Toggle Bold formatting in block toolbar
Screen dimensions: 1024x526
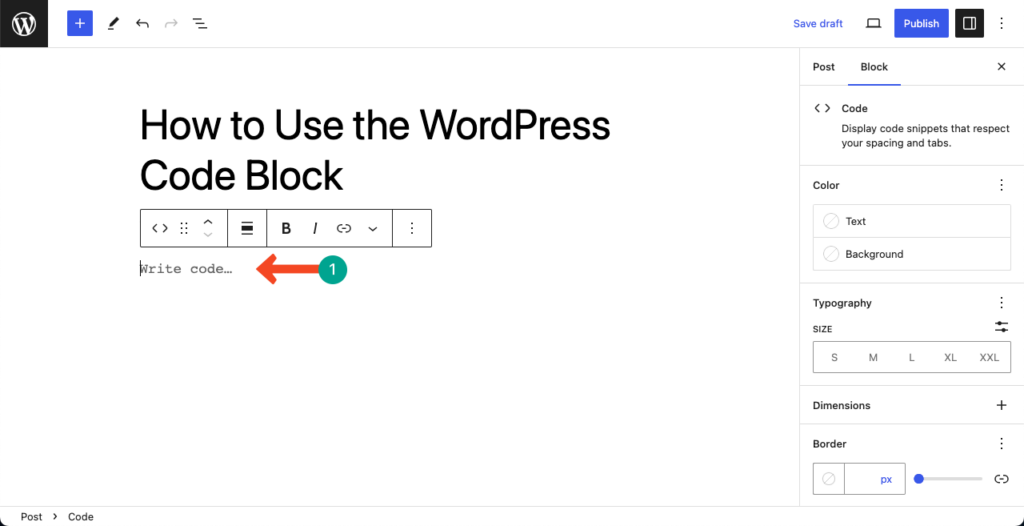[286, 228]
